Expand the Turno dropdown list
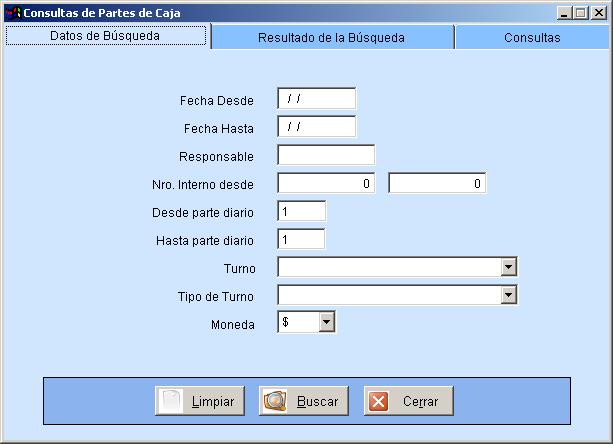The height and width of the screenshot is (444, 613). [x=509, y=267]
